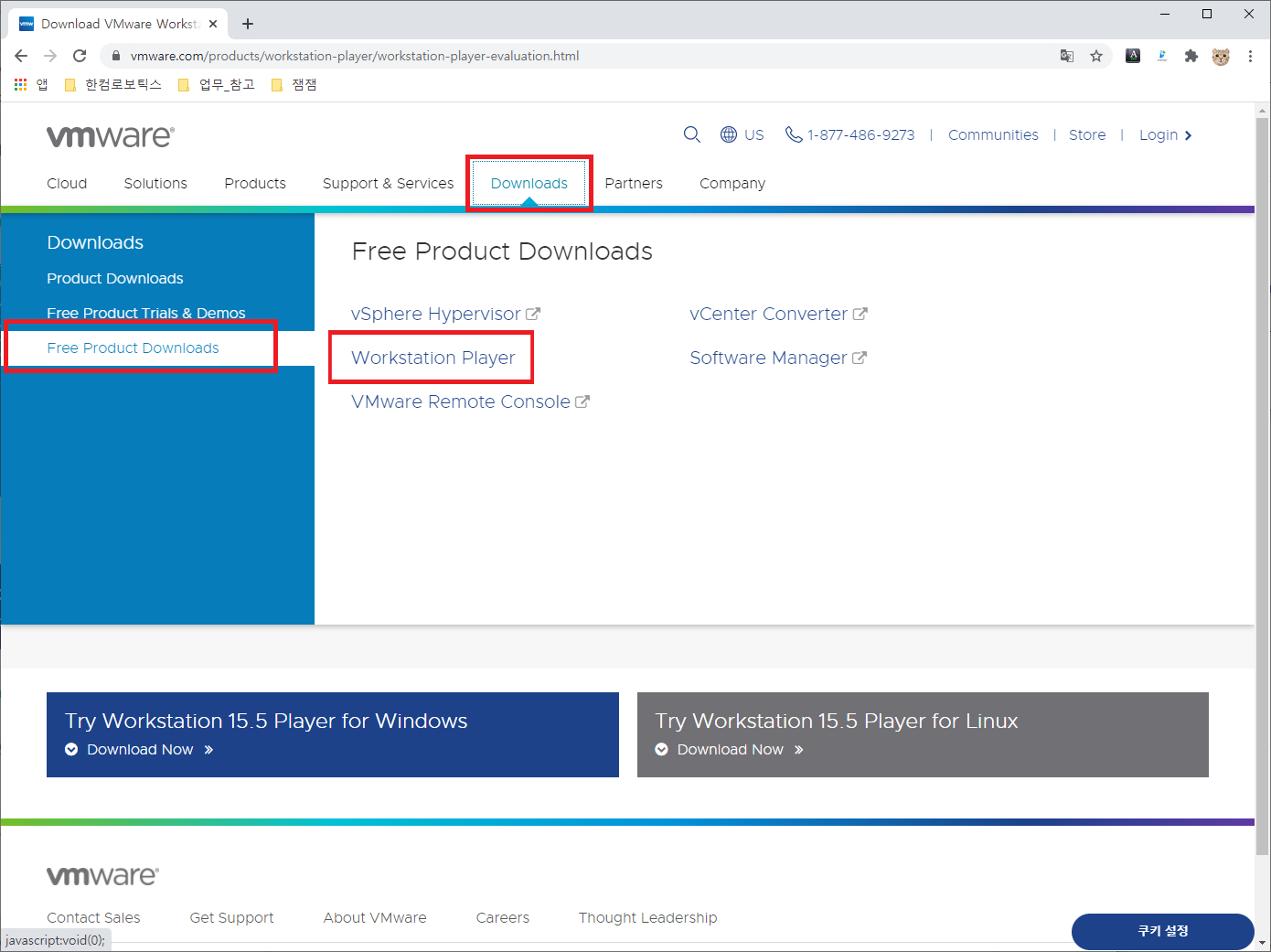1271x952 pixels.
Task: Click the circle chevron icon in Windows banner
Action: tap(71, 749)
